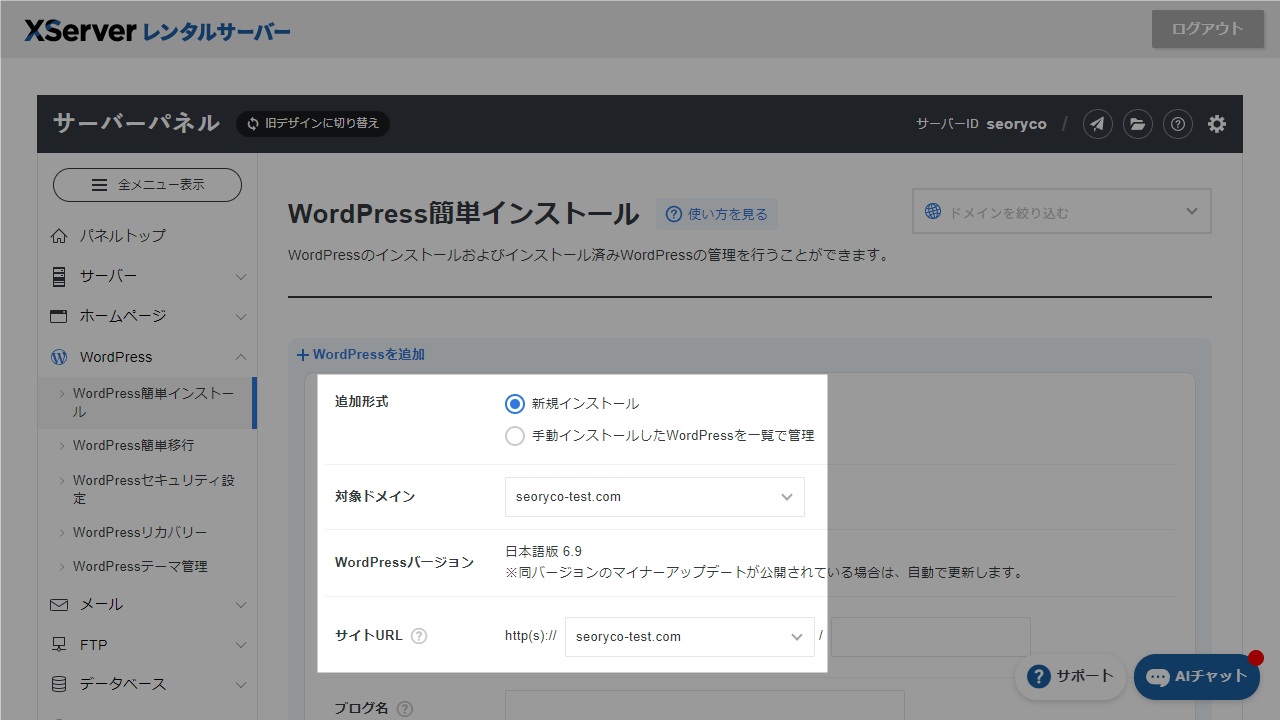Open the AIチャット assistant
Image resolution: width=1280 pixels, height=720 pixels.
(x=1196, y=676)
